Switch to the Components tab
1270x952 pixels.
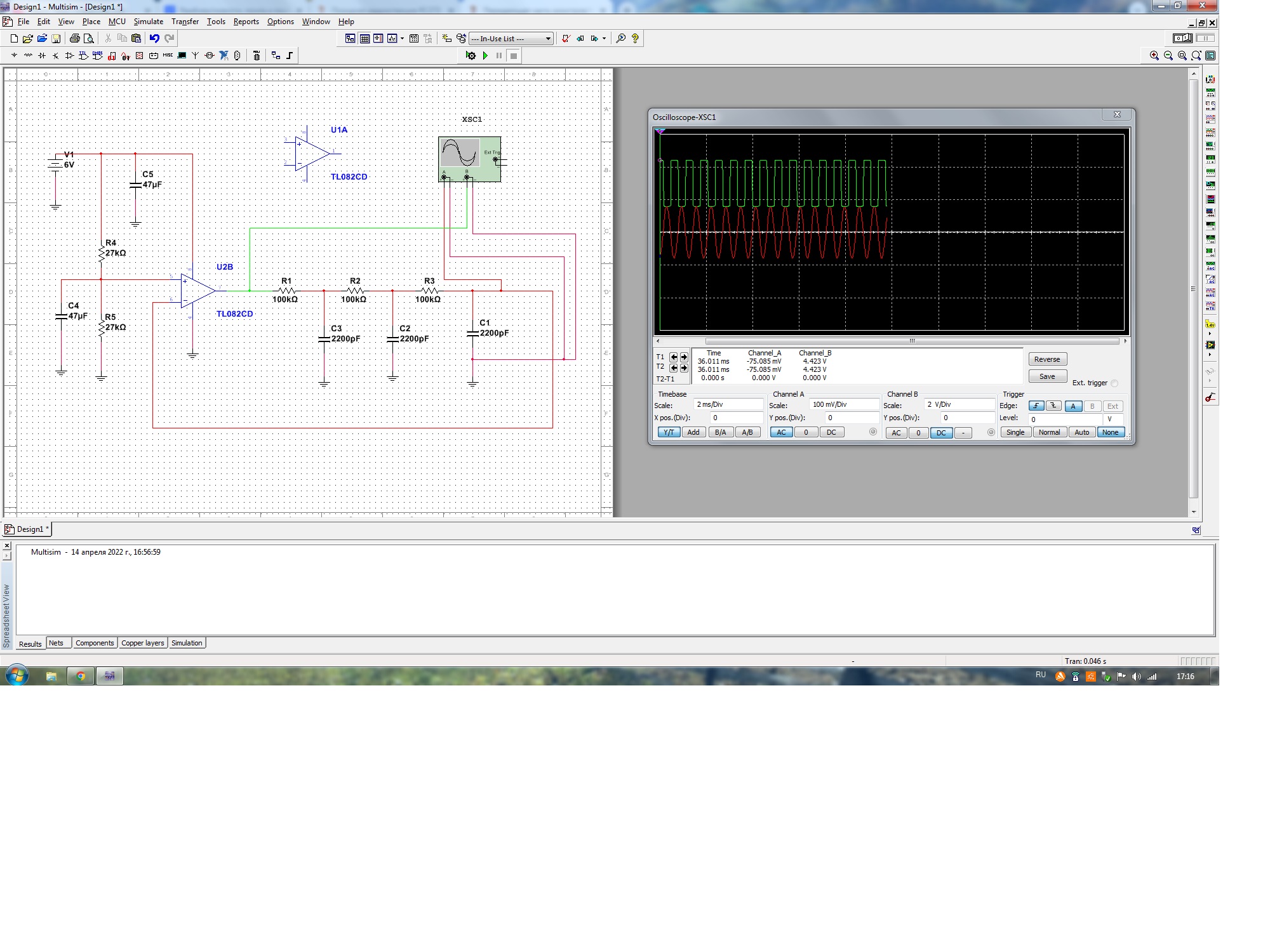(95, 643)
